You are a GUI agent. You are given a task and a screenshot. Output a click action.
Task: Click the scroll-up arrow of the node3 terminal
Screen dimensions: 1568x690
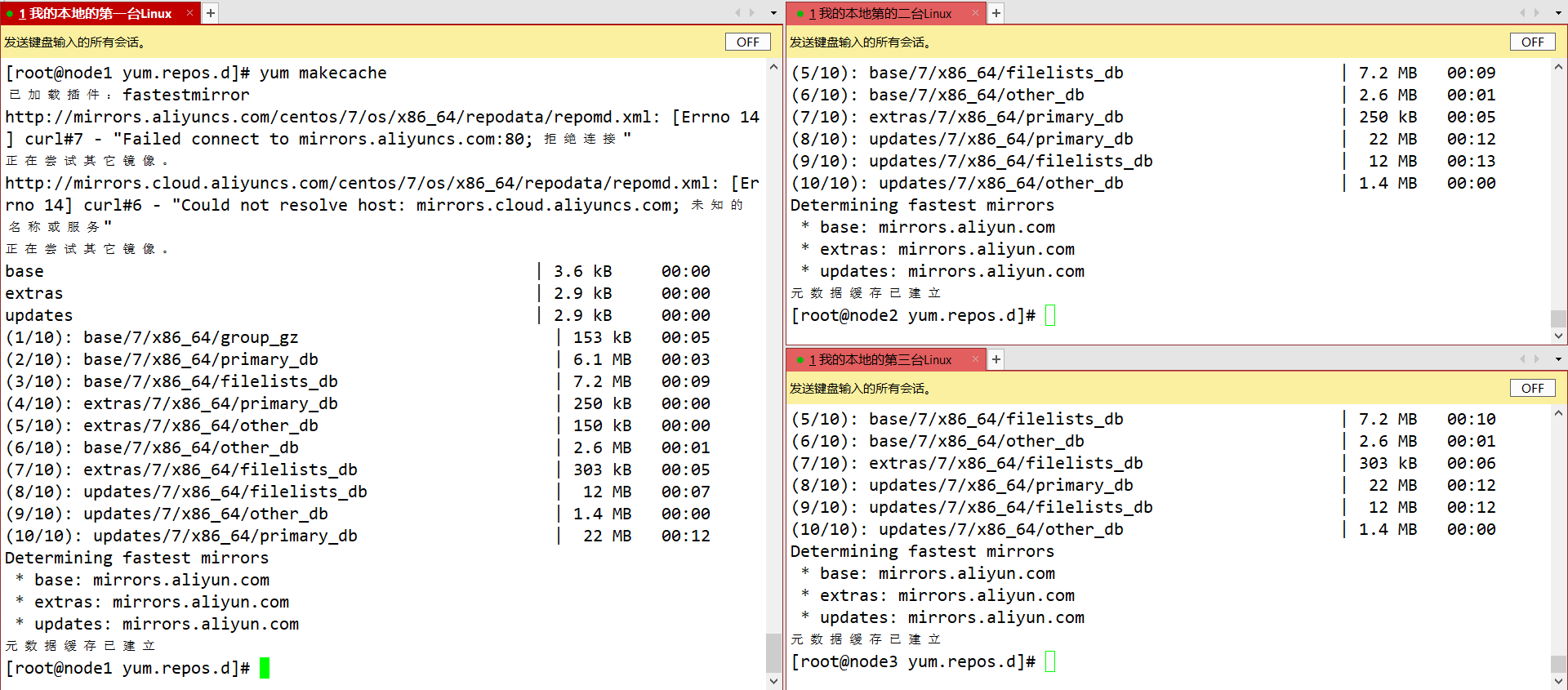[1559, 414]
